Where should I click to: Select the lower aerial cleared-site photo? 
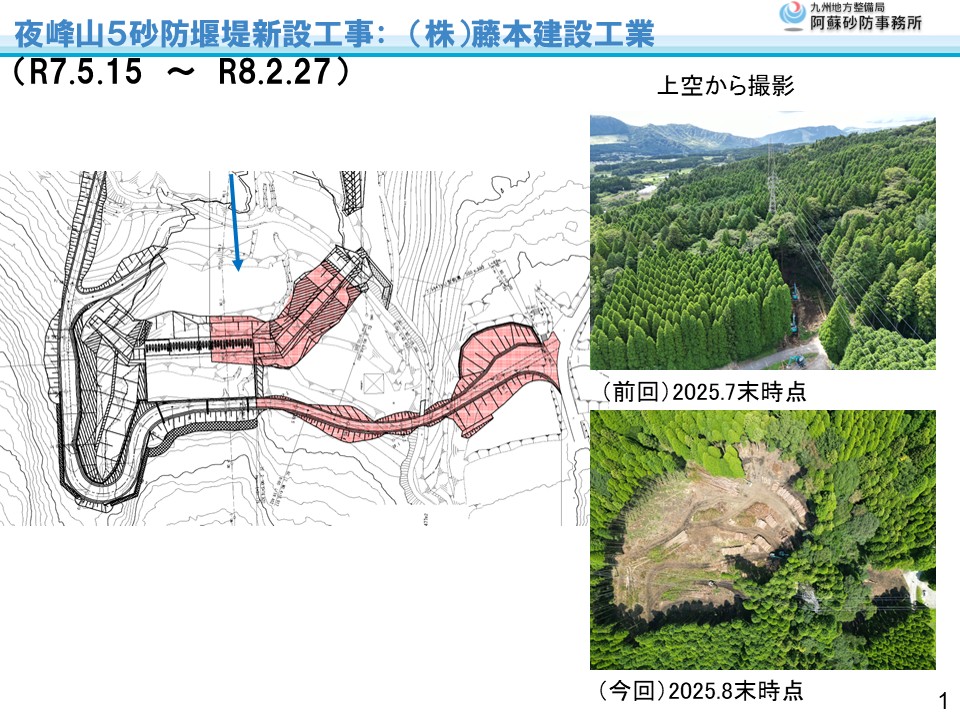pos(762,539)
